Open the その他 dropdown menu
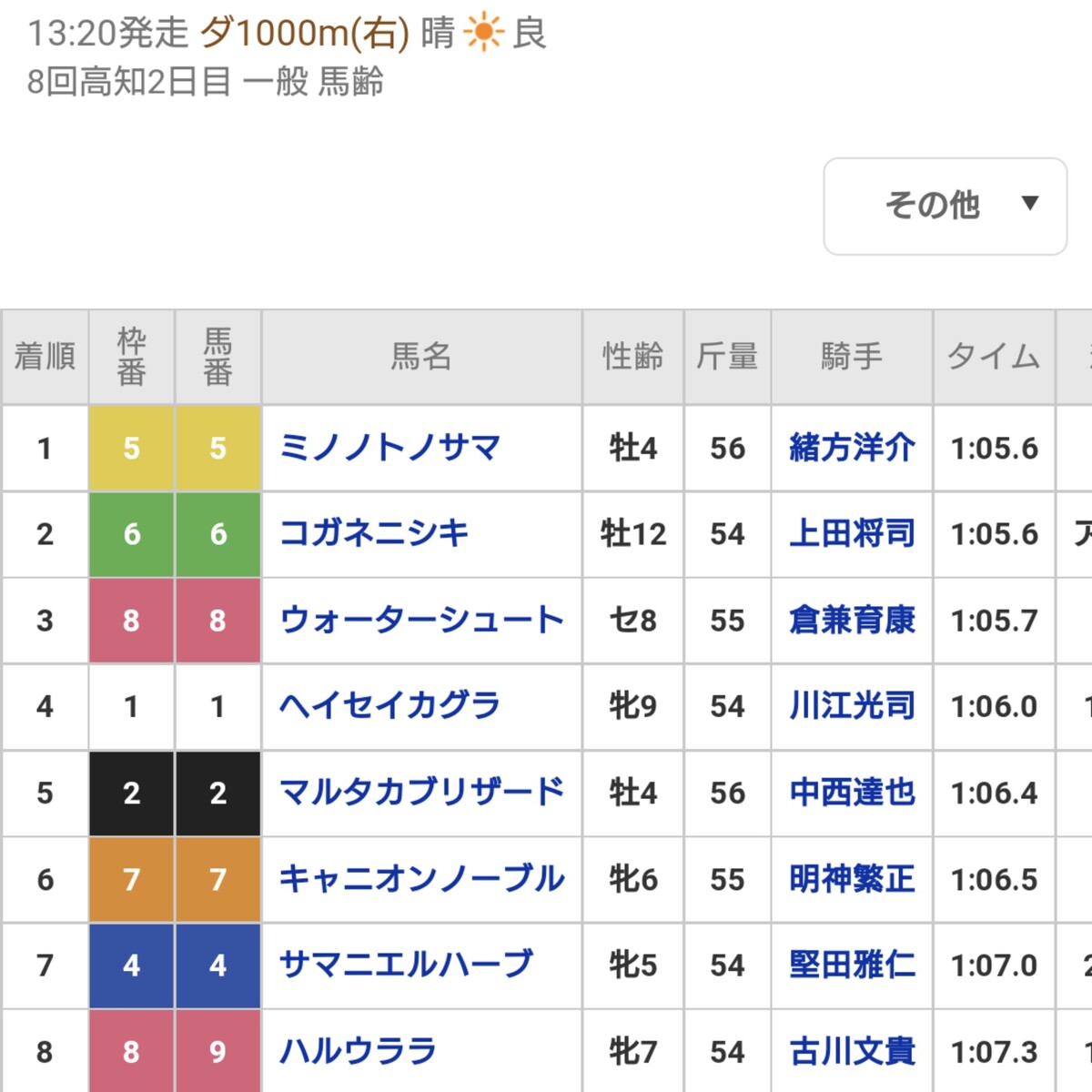This screenshot has height=1092, width=1092. [945, 207]
